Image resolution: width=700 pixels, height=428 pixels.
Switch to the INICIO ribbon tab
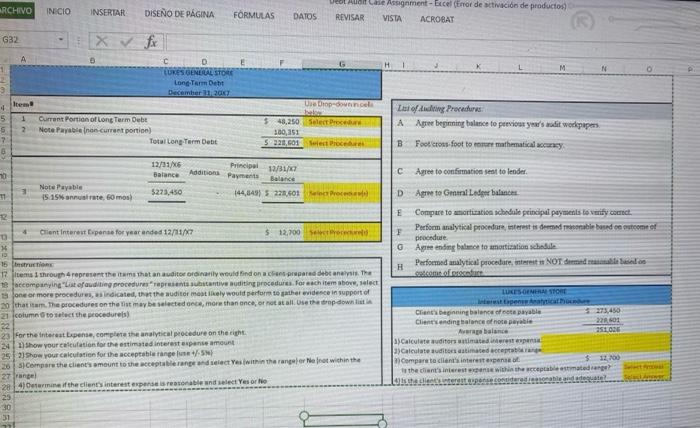58,12
